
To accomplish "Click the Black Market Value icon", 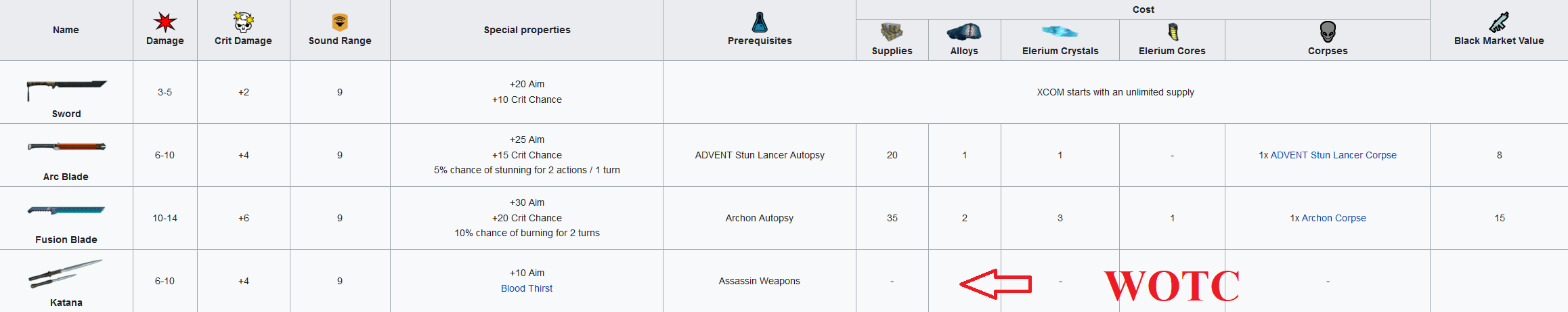I will click(x=1499, y=22).
